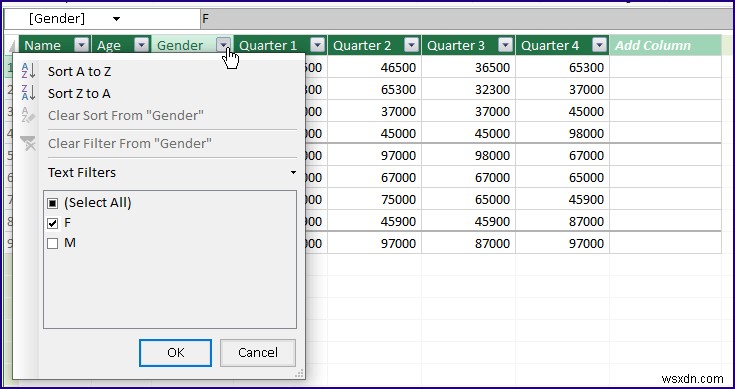Click Quarter 4 cell 45900
Image resolution: width=735 pixels, height=389 pixels.
point(562,199)
